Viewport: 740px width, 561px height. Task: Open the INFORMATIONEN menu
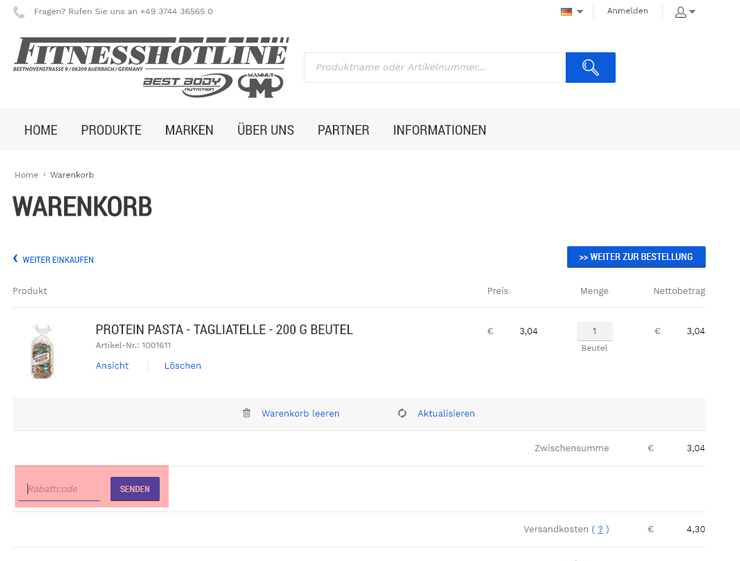[439, 130]
